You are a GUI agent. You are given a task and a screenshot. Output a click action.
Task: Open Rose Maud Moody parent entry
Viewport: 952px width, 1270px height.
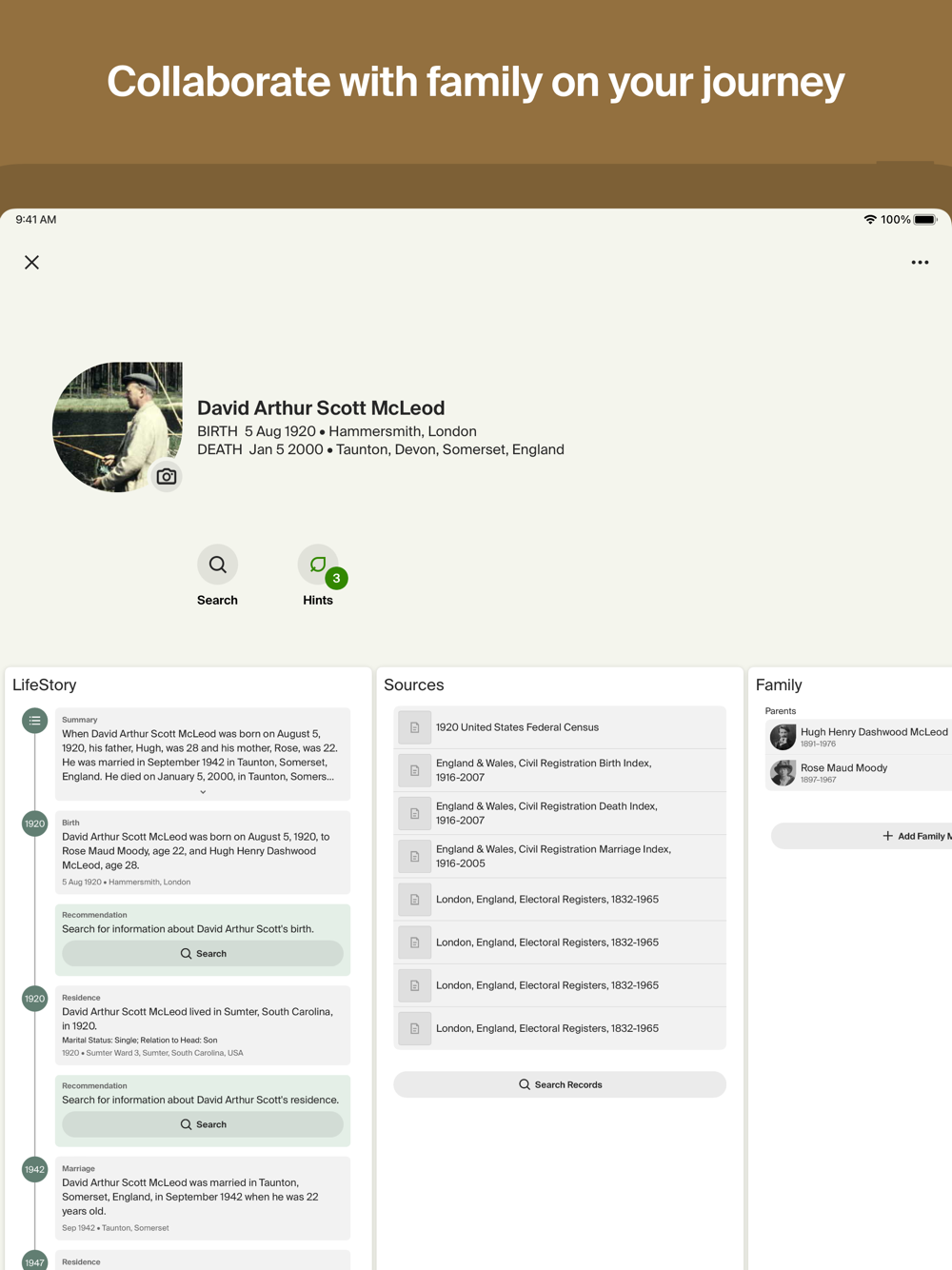click(x=859, y=773)
